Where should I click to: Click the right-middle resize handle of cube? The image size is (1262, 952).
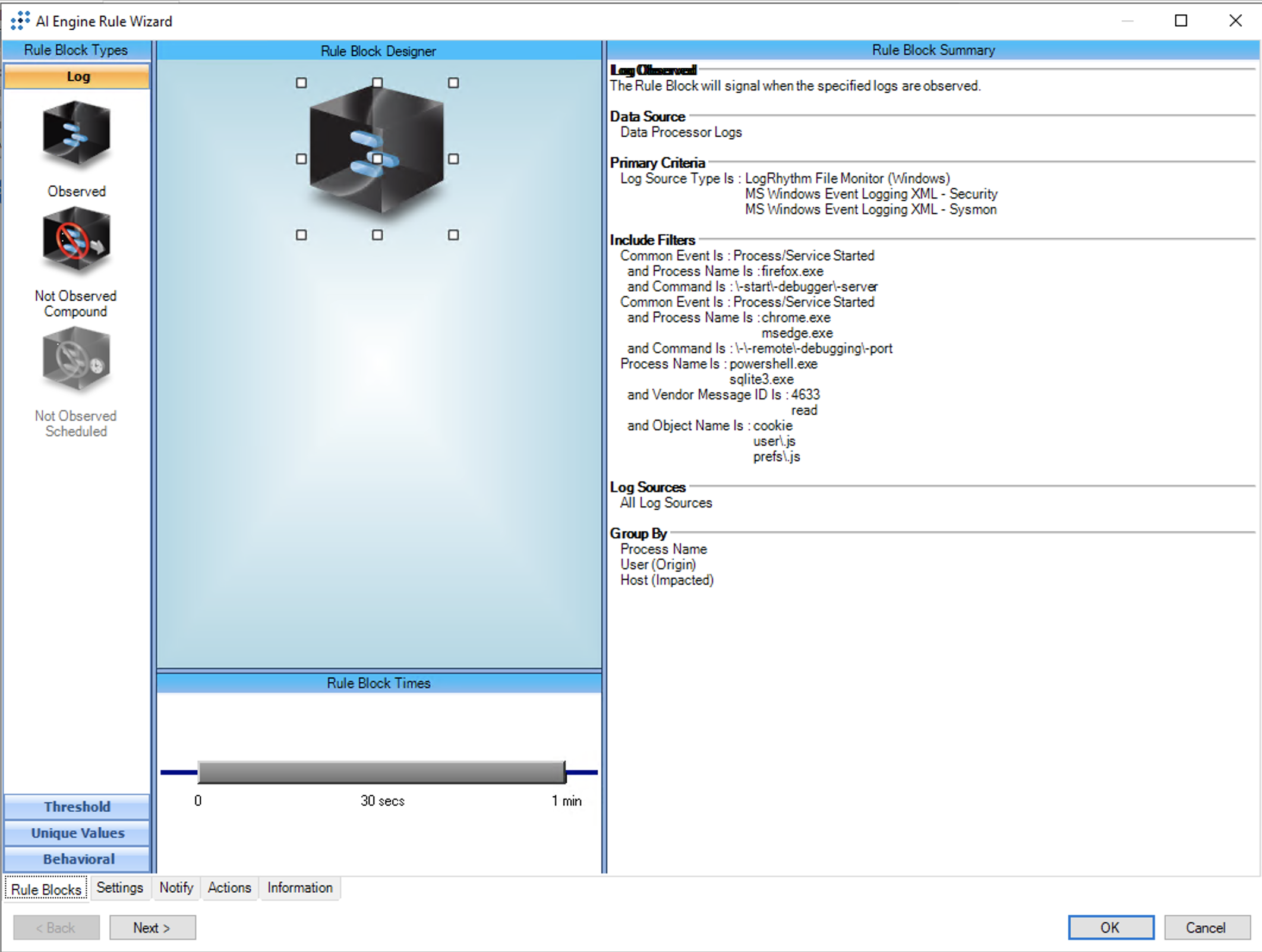pyautogui.click(x=453, y=159)
